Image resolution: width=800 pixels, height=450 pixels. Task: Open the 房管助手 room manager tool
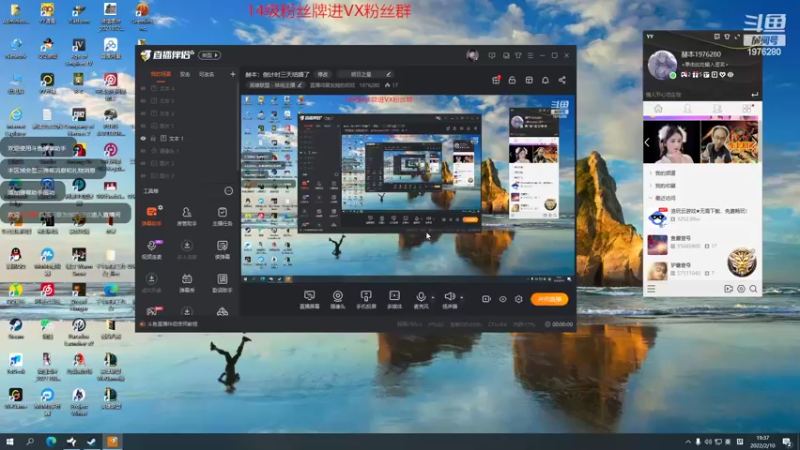pos(187,216)
